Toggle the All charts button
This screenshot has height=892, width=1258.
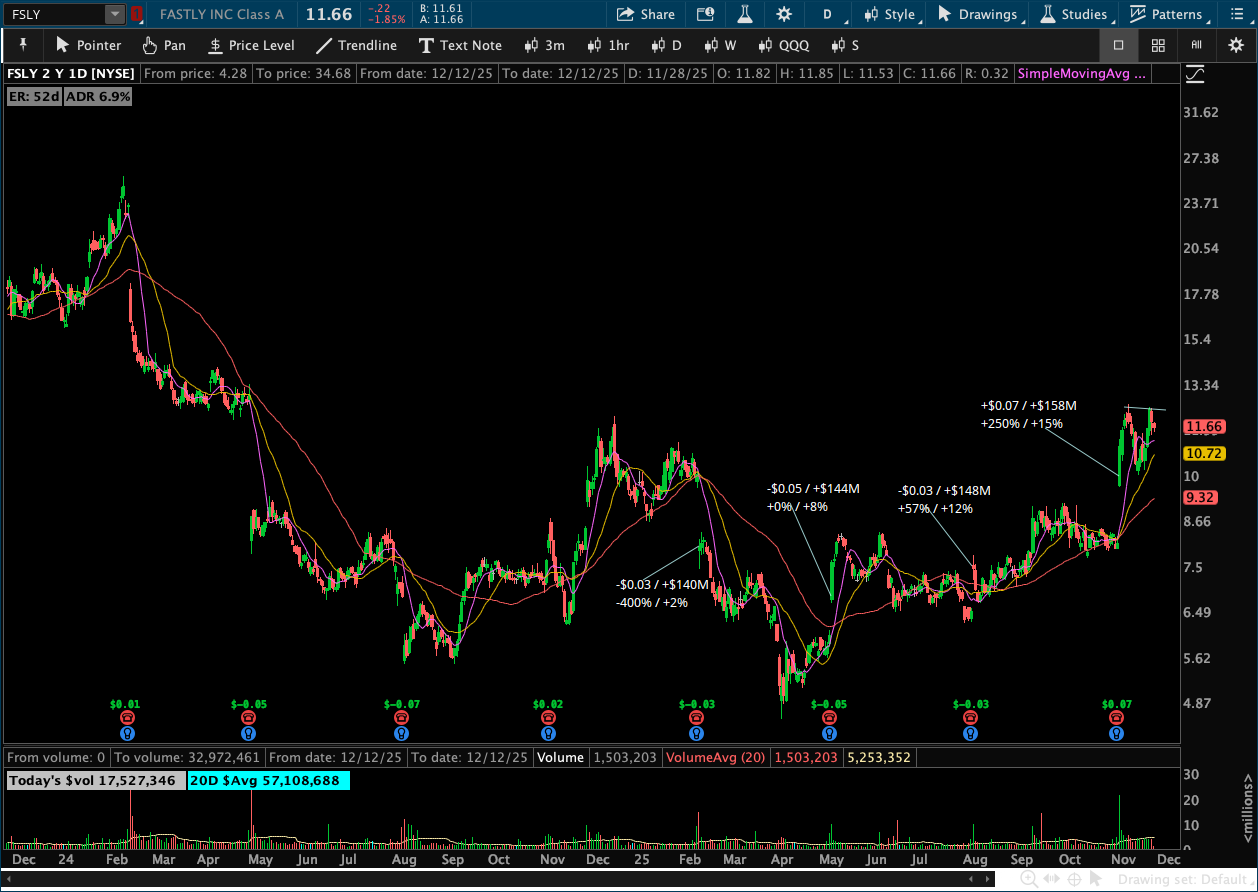(1196, 45)
